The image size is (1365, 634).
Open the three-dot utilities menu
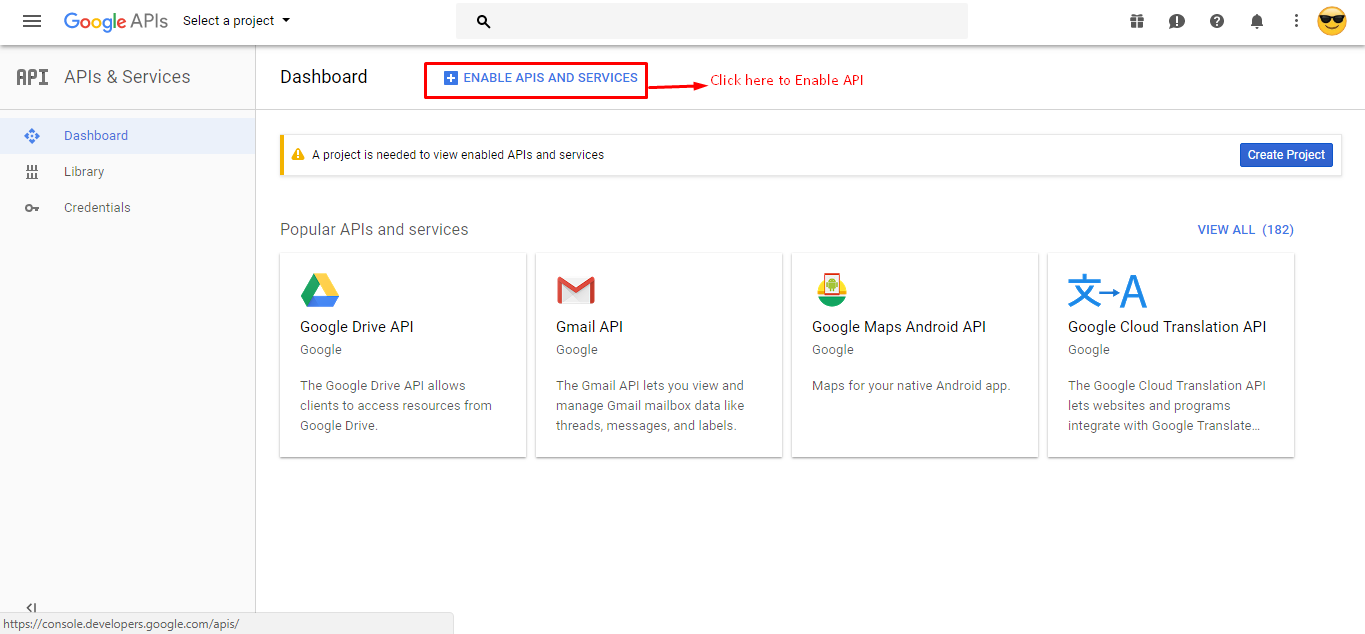(1296, 21)
